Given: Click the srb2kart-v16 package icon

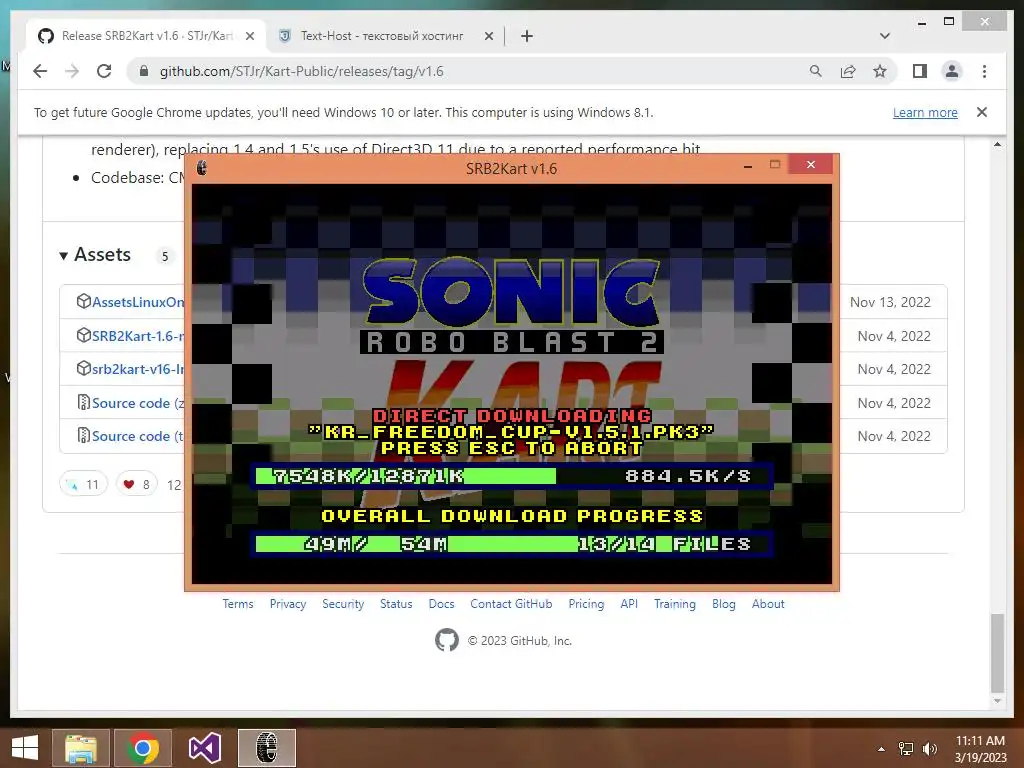Looking at the screenshot, I should [x=84, y=368].
